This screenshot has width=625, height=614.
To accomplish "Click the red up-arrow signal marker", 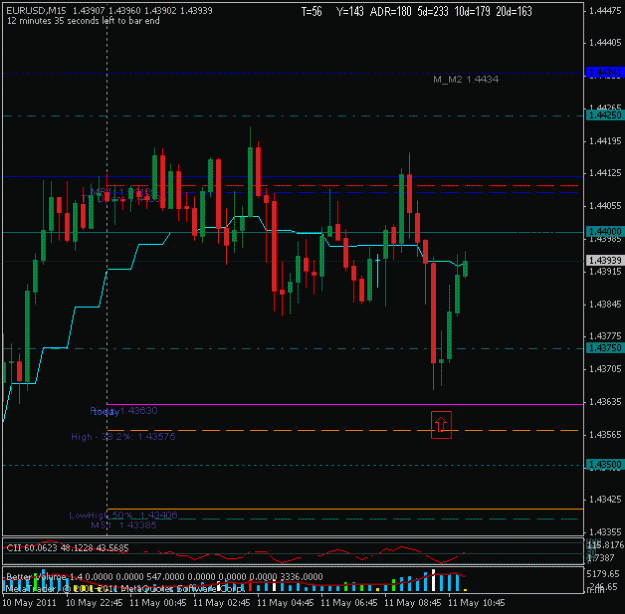I will [x=441, y=425].
